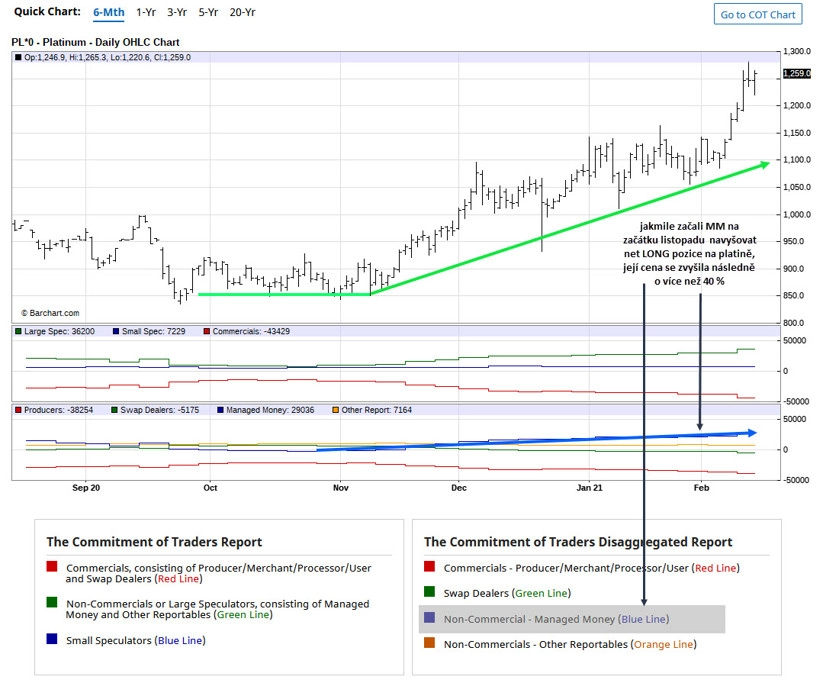The width and height of the screenshot is (839, 683).
Task: Click the Barchart.com copyright text
Action: (x=50, y=313)
